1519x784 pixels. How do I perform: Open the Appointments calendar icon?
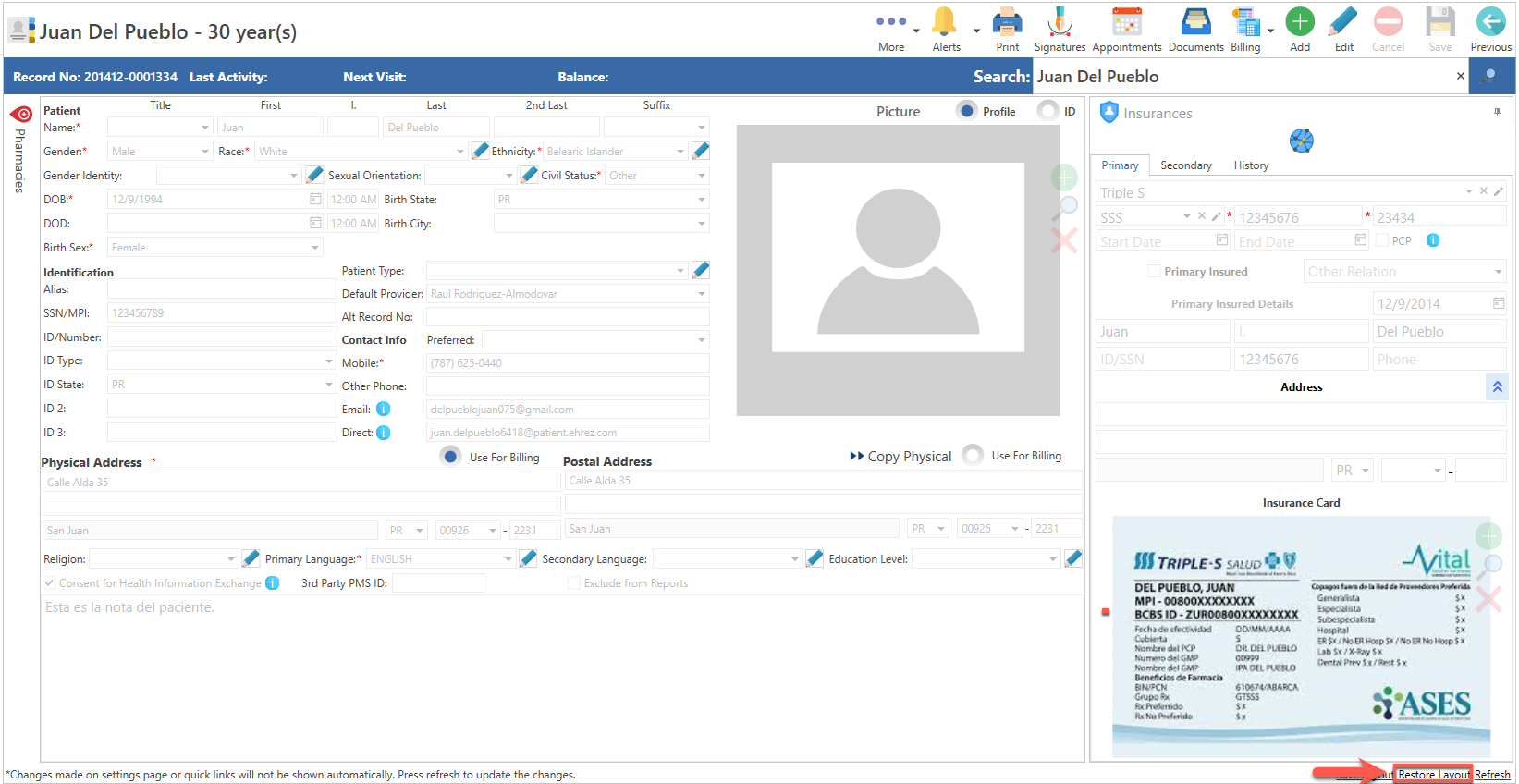click(x=1126, y=30)
